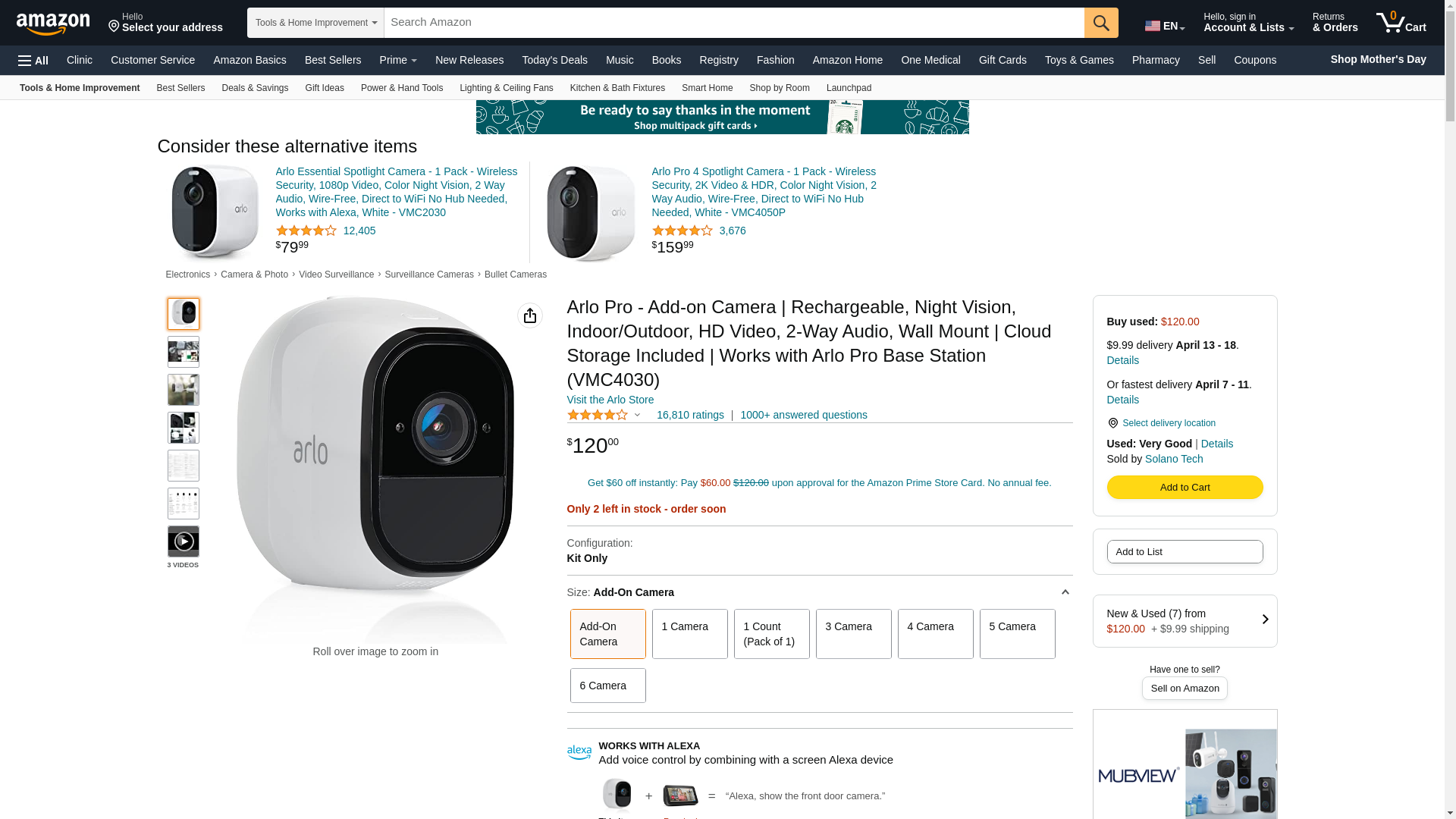1456x819 pixels.
Task: Play the product videos thumbnail
Action: click(184, 541)
